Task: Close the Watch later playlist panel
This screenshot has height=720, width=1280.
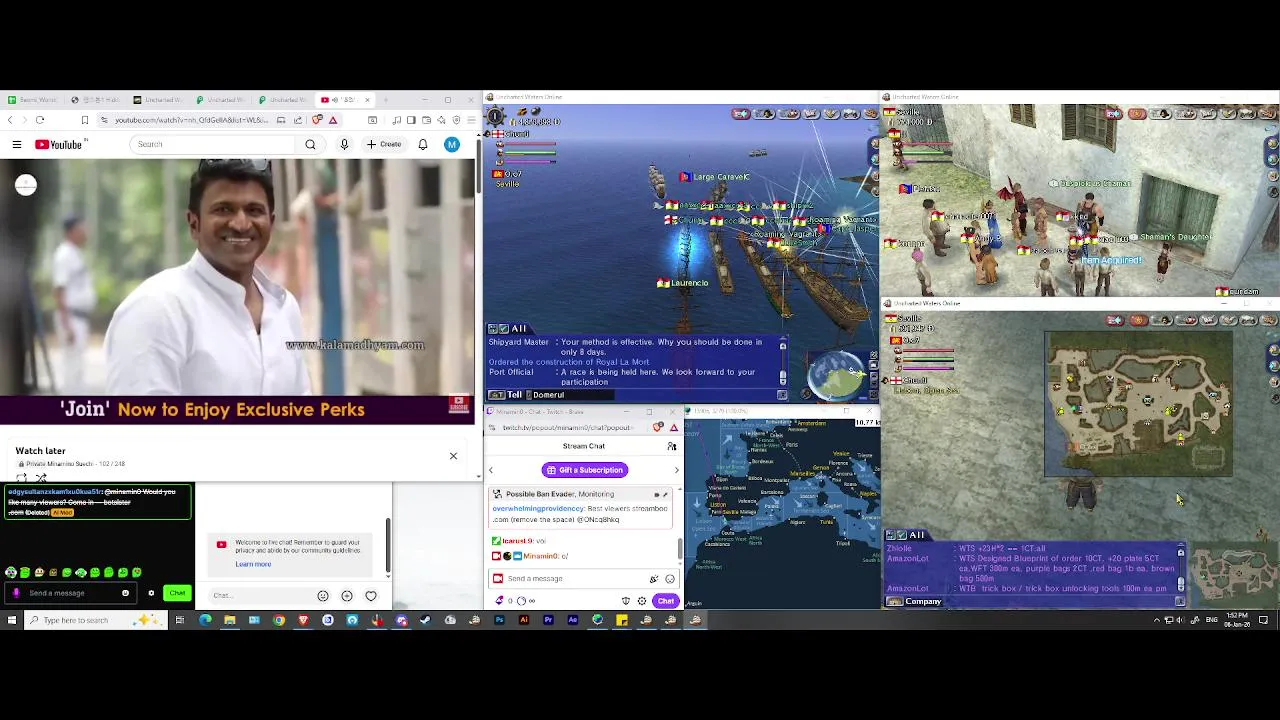Action: [x=453, y=456]
